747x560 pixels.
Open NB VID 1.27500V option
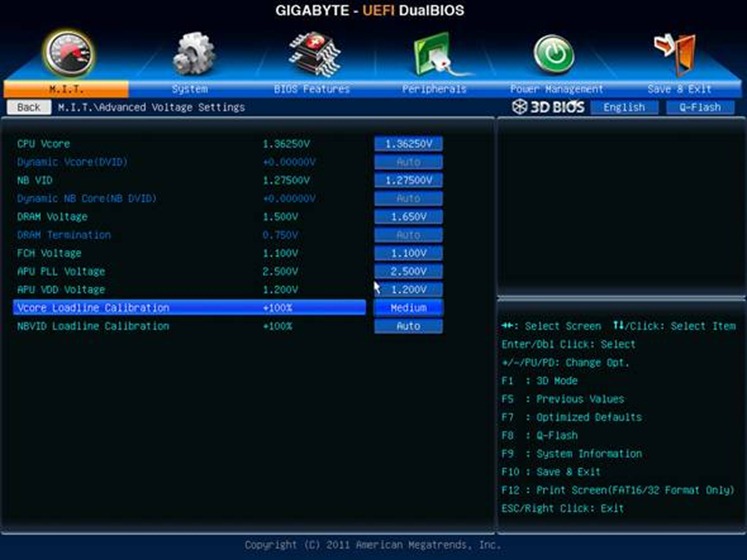pyautogui.click(x=408, y=180)
